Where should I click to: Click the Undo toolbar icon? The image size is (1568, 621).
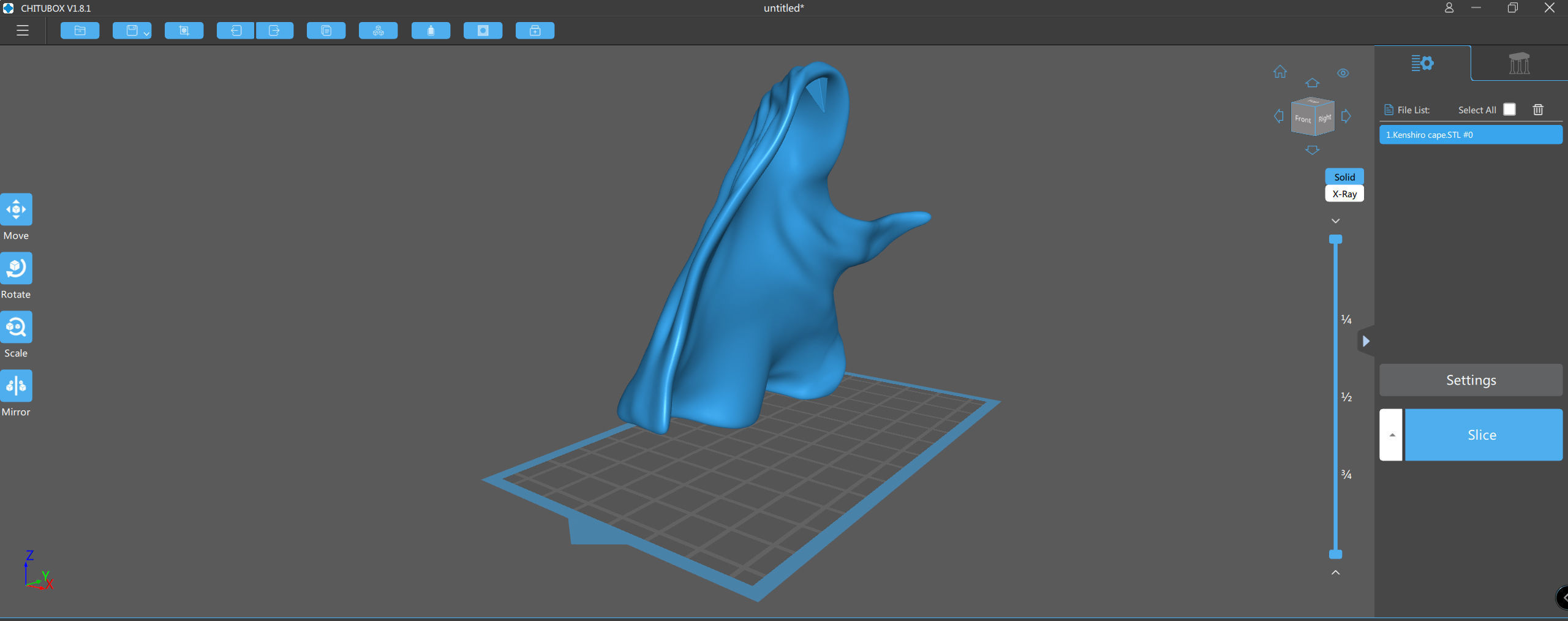coord(236,31)
